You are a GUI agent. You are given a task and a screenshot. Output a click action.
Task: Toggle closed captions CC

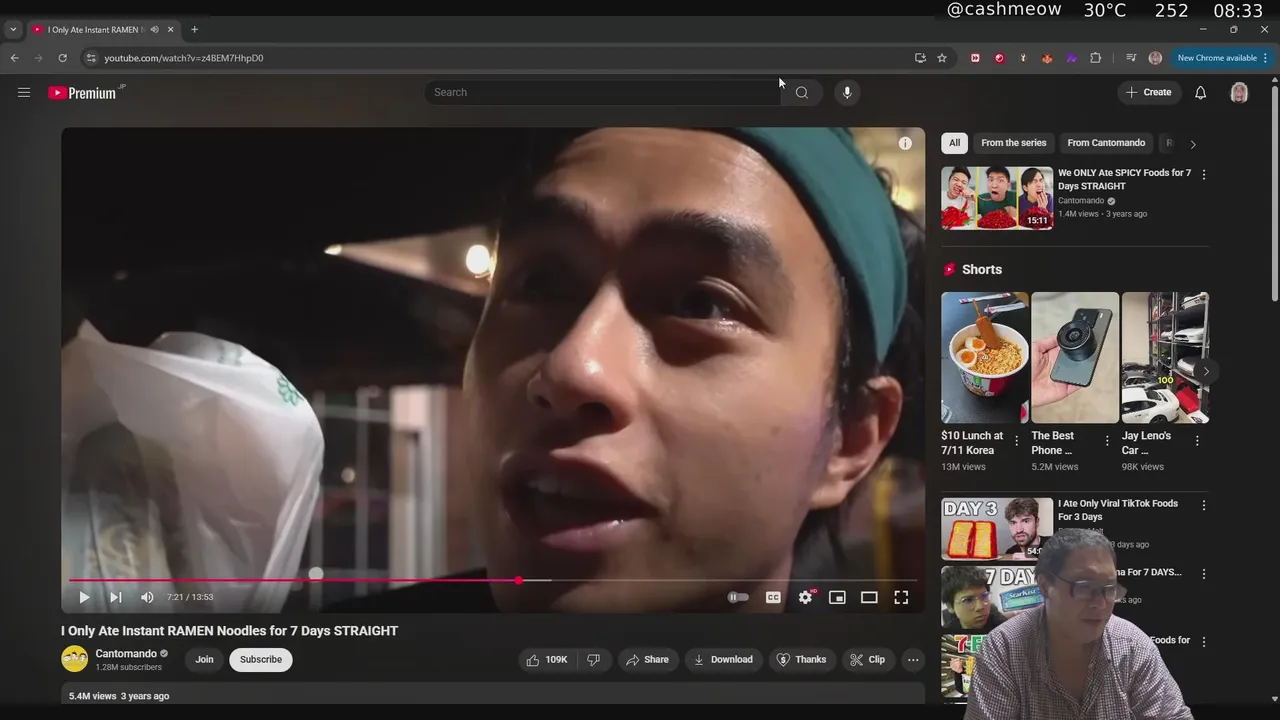click(x=773, y=597)
